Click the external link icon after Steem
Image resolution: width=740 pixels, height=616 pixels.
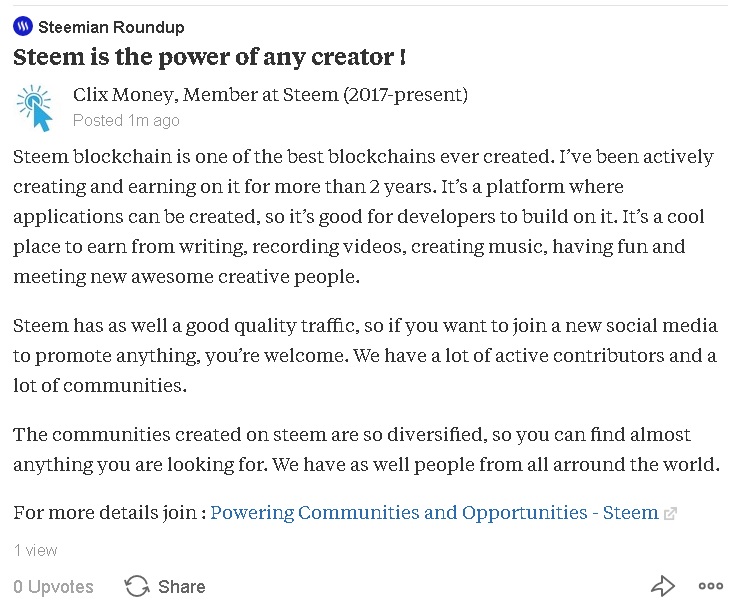pyautogui.click(x=670, y=514)
